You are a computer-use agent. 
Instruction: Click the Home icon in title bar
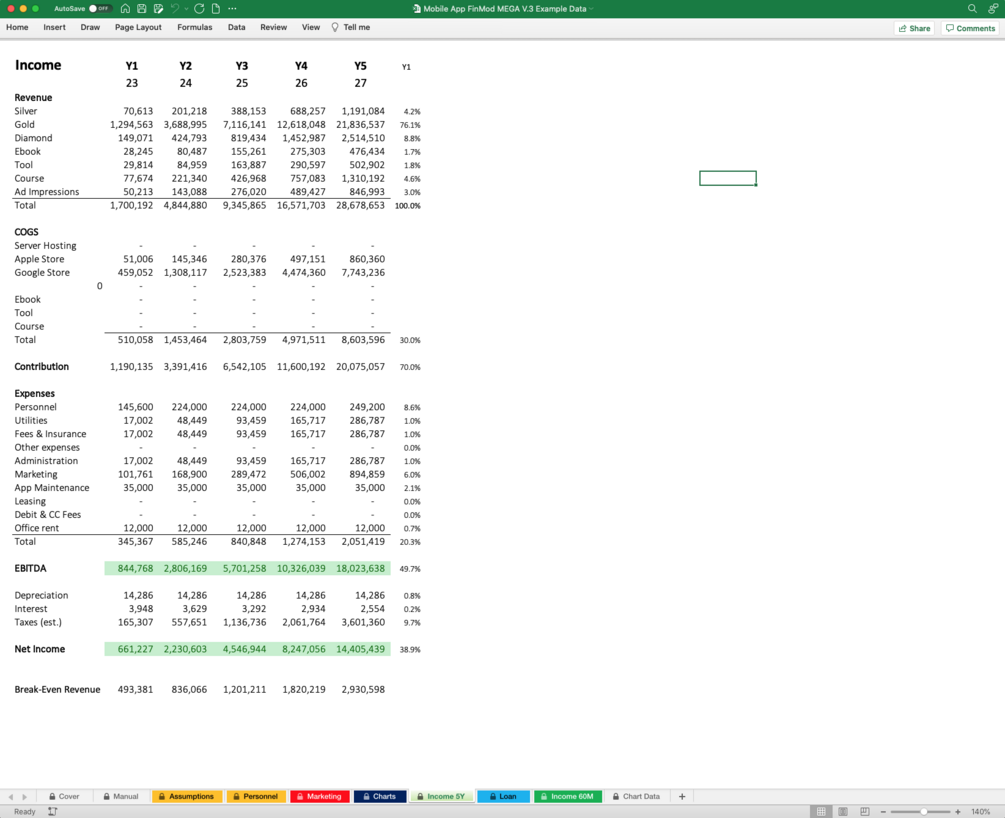pyautogui.click(x=125, y=8)
